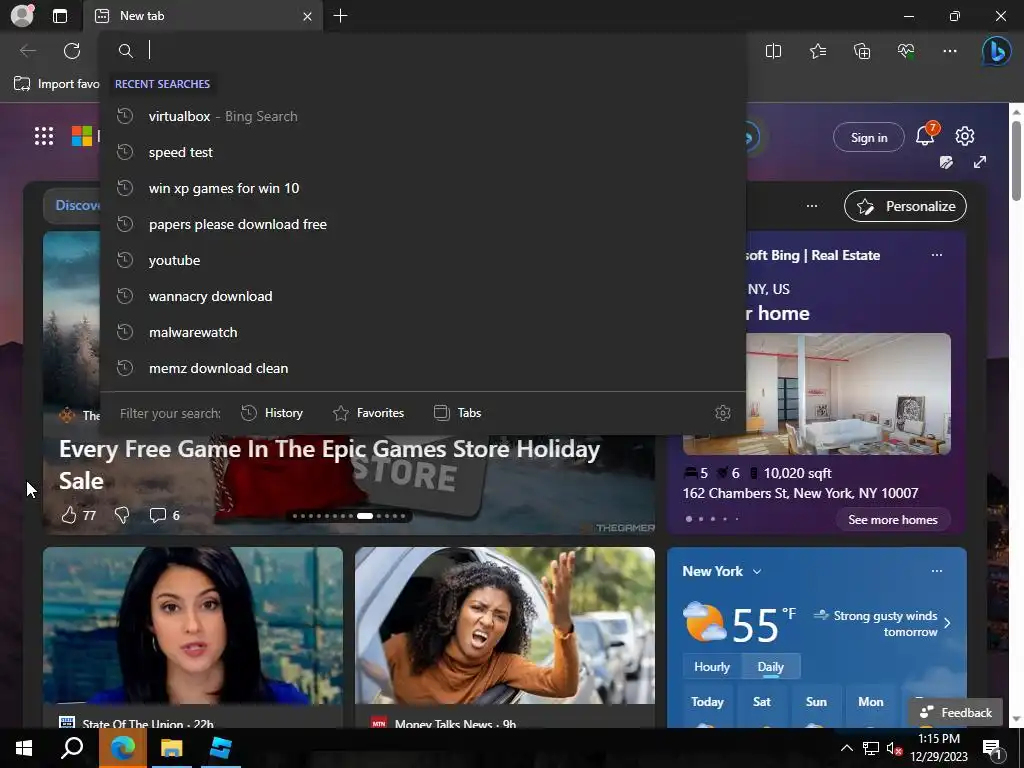This screenshot has height=768, width=1024.
Task: Open State Of The Union news thumbnail
Action: click(193, 626)
